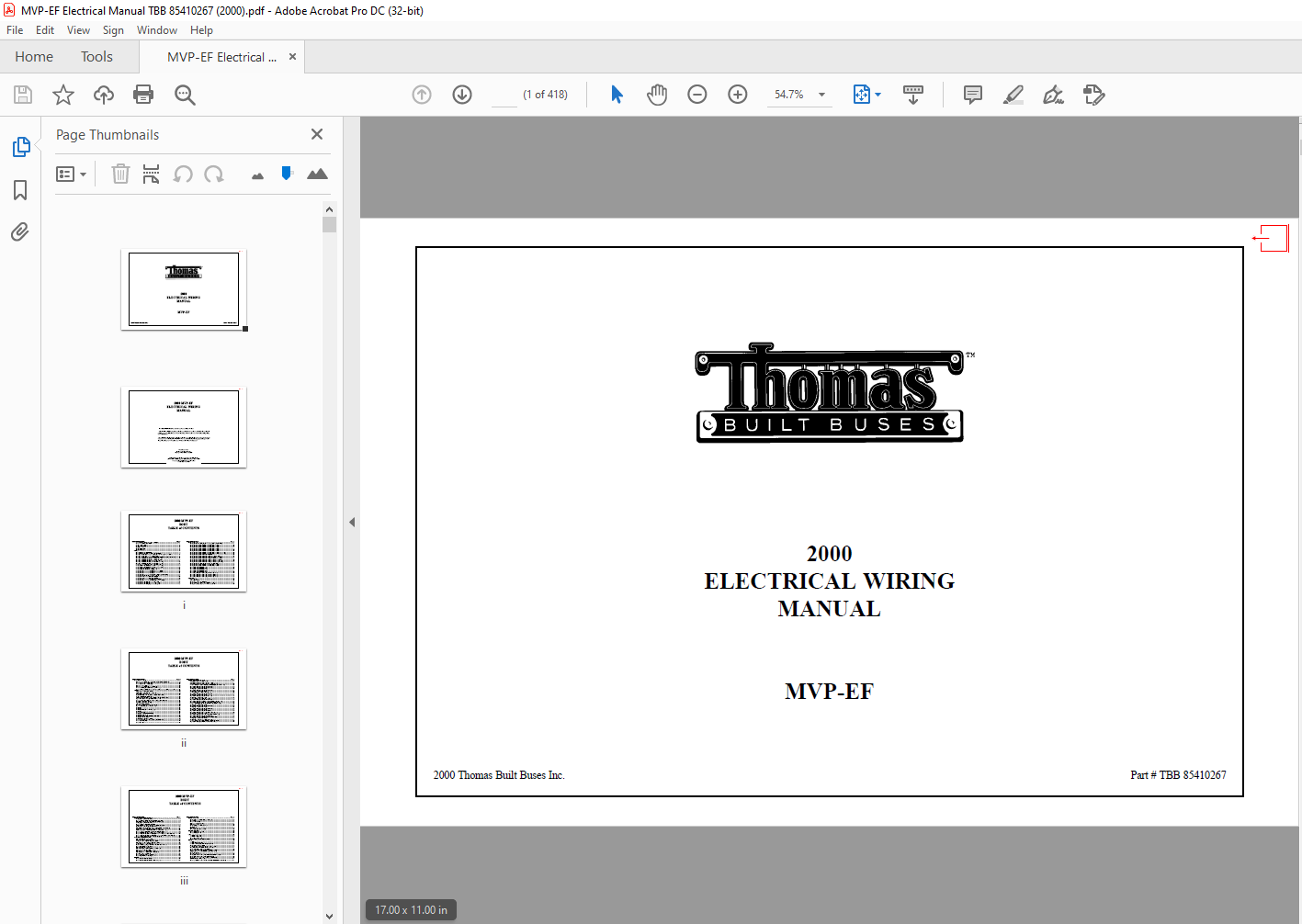This screenshot has height=924, width=1302.
Task: Open thumbnail panel options menu dropdown
Action: [x=72, y=174]
